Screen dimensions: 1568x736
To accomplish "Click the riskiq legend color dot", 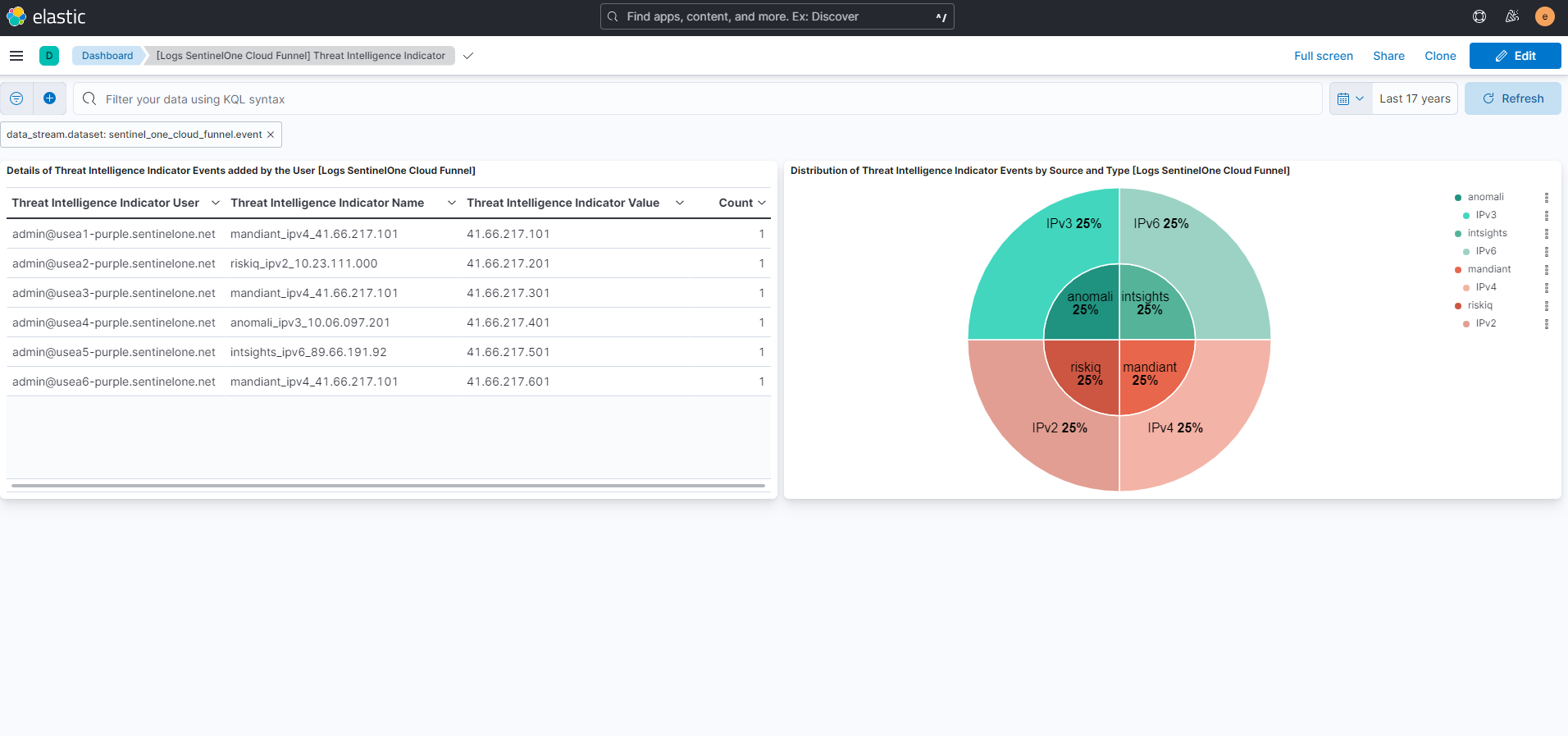I will (1458, 306).
